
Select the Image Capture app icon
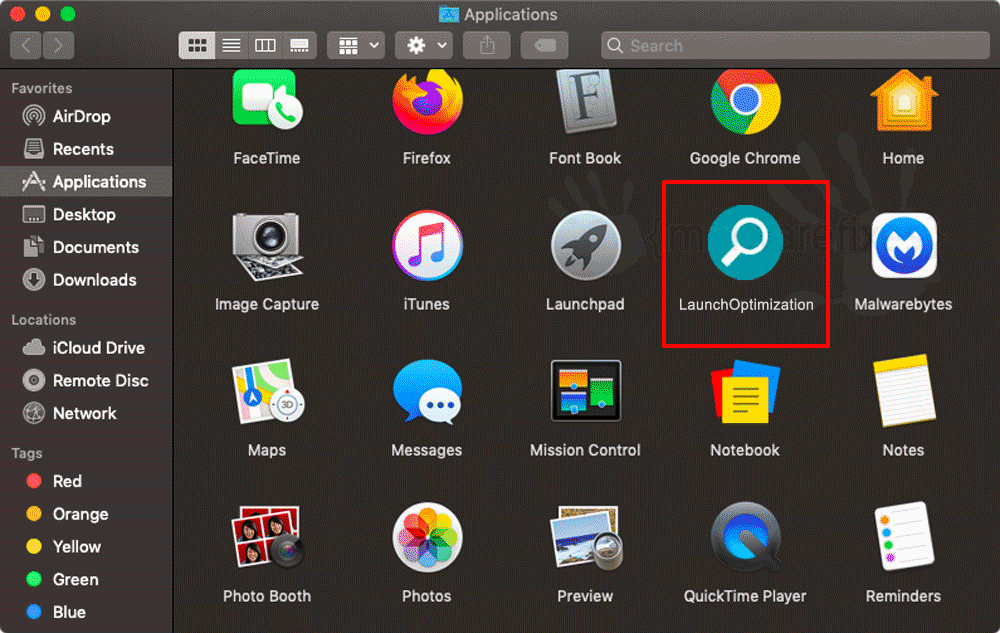click(267, 247)
